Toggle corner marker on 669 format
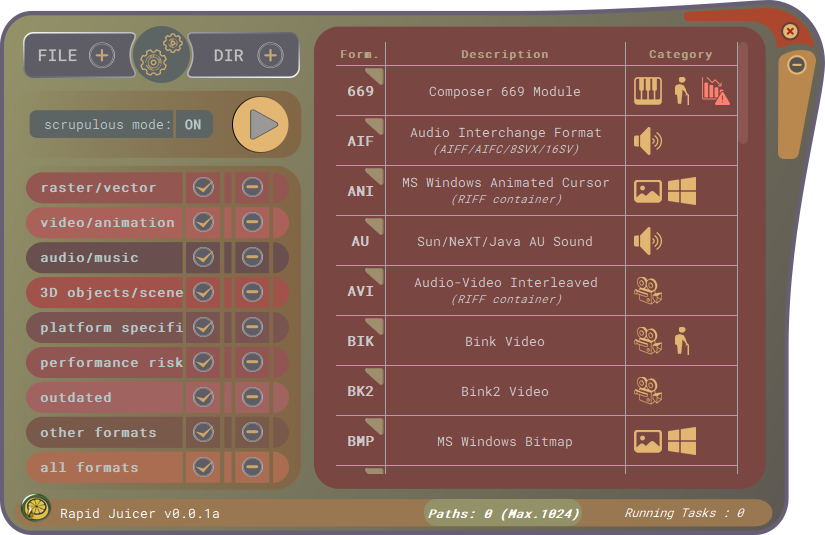Viewport: 825px width, 535px height. (x=376, y=75)
